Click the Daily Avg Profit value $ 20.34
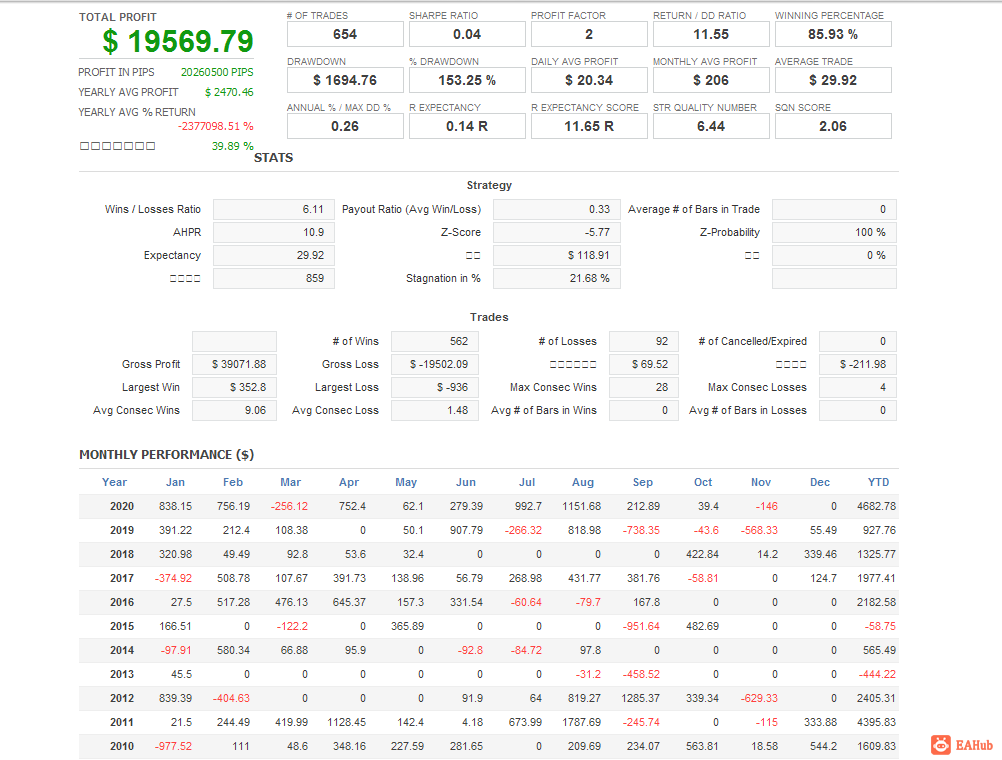The width and height of the screenshot is (1002, 760). coord(589,81)
